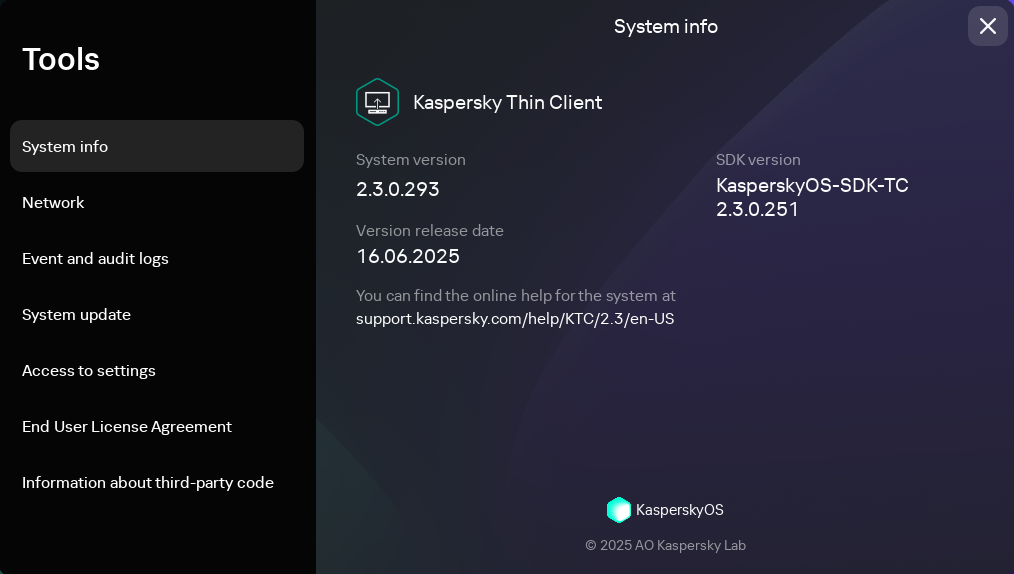Click the support.kaspersky.com help link

pyautogui.click(x=515, y=319)
